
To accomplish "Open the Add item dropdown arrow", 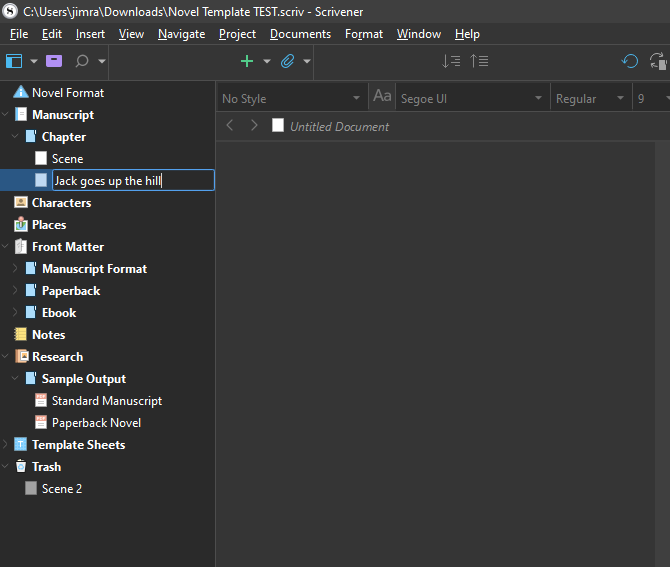I will tap(267, 61).
